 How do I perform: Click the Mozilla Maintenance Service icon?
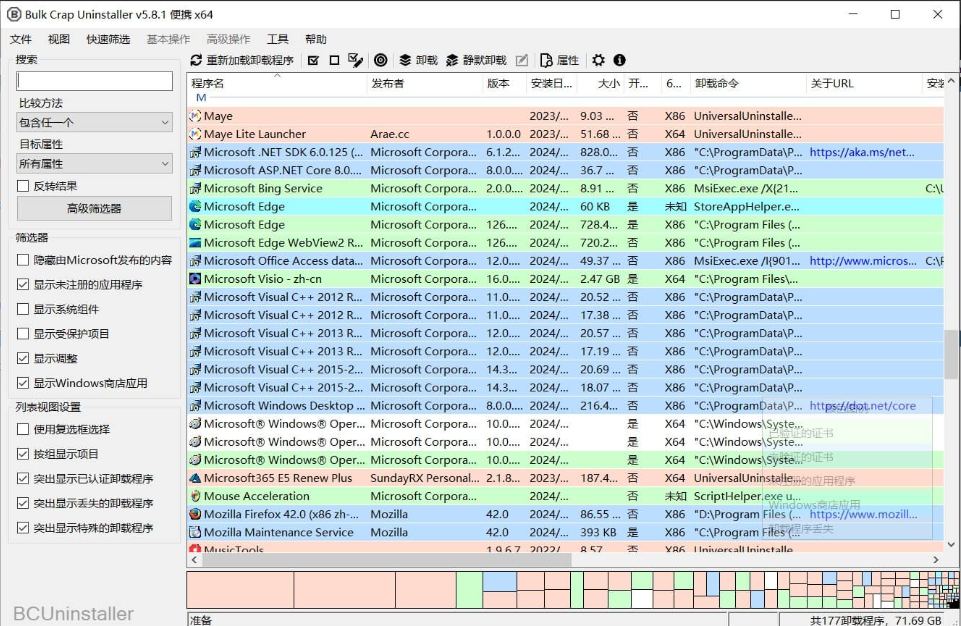click(x=195, y=532)
